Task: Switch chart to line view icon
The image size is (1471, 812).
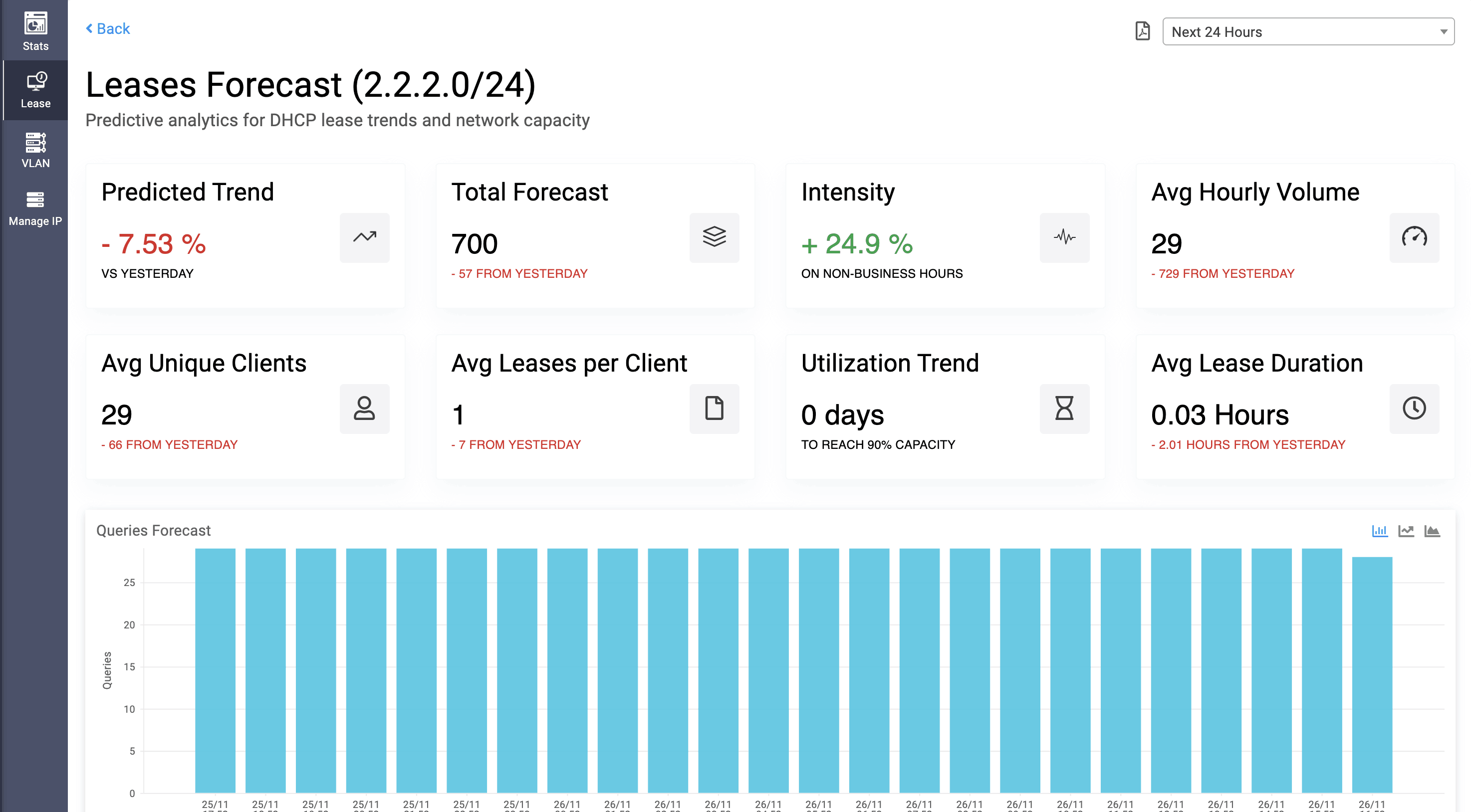Action: click(1406, 531)
